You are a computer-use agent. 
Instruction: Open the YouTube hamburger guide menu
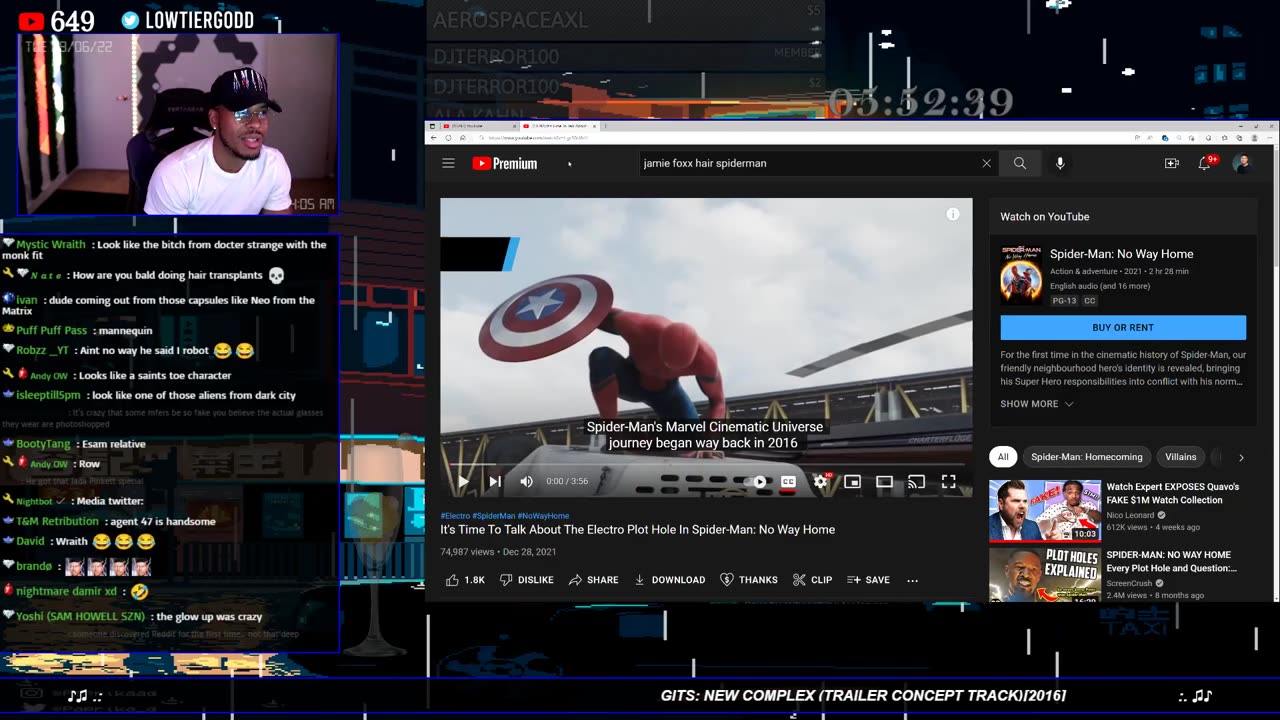[x=448, y=163]
